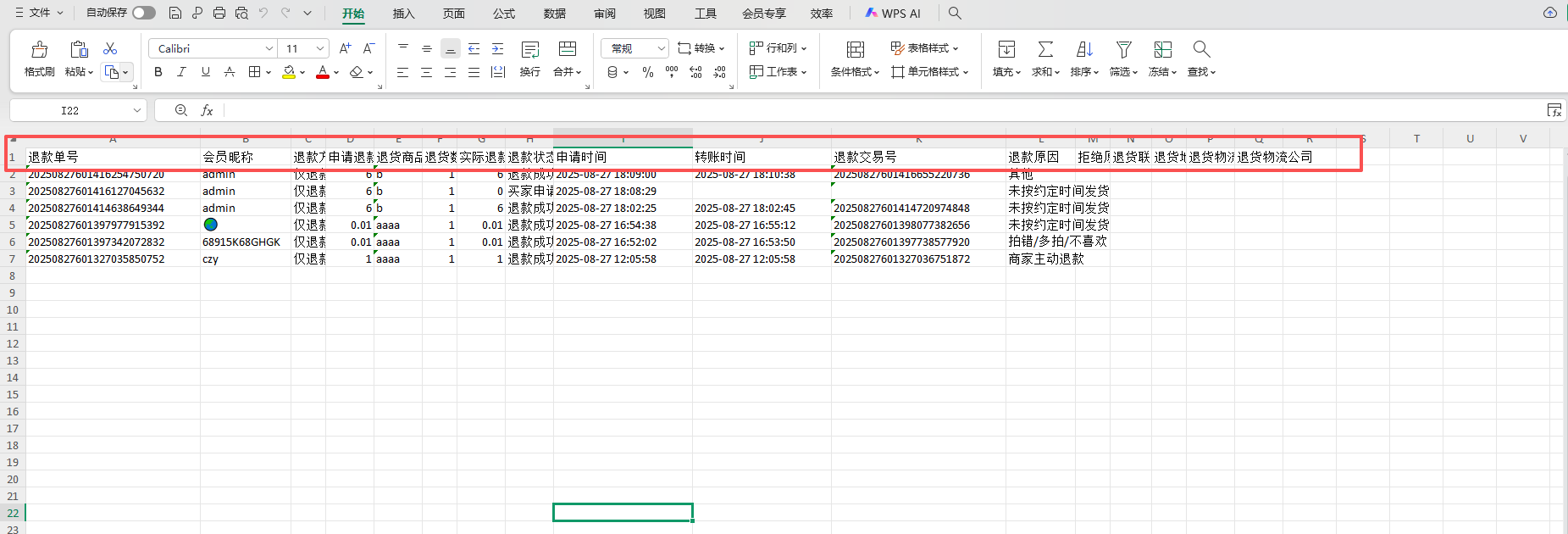Expand the font size dropdown
The image size is (1568, 534).
click(320, 48)
